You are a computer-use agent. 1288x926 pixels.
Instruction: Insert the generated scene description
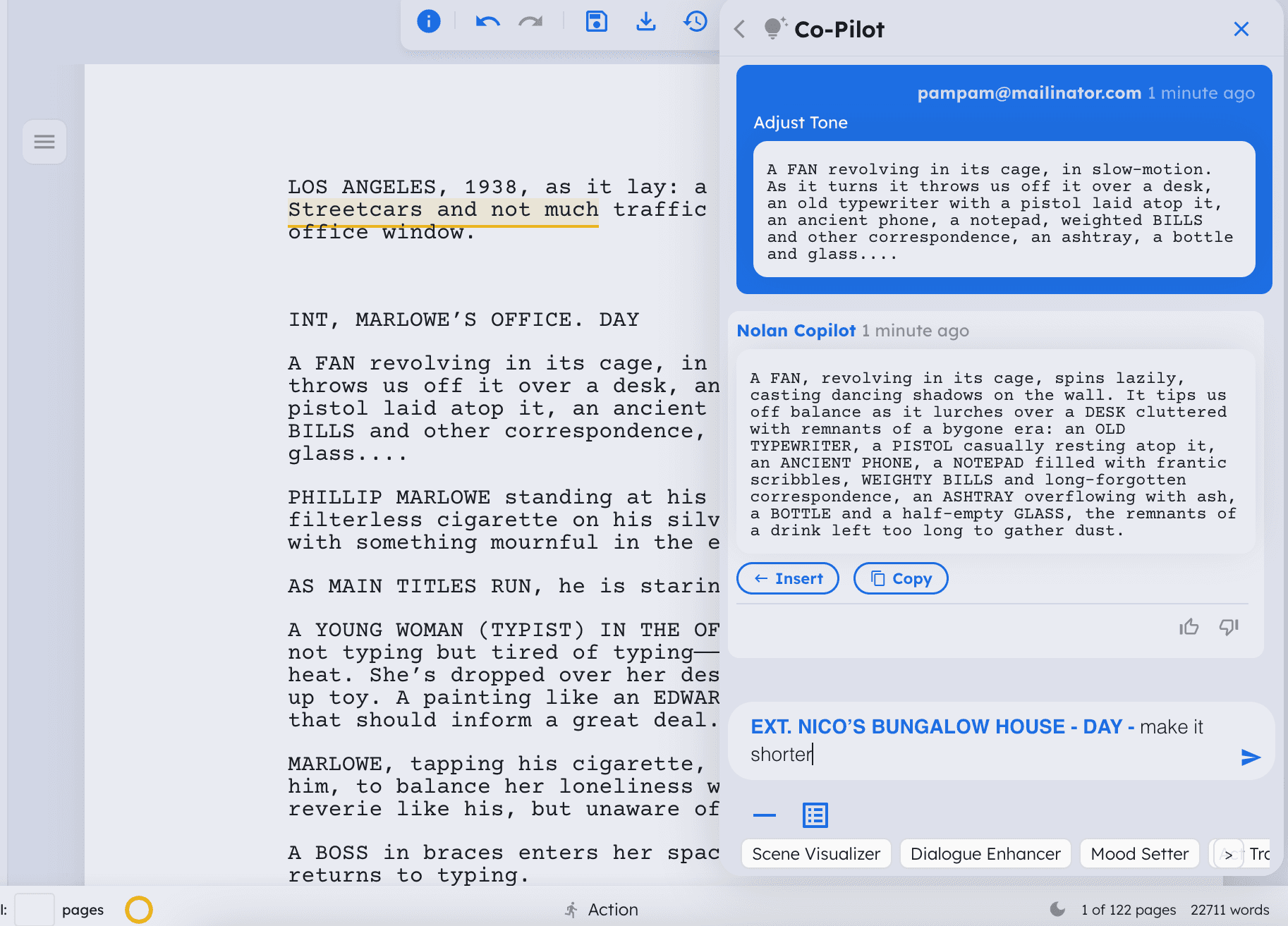pos(787,578)
